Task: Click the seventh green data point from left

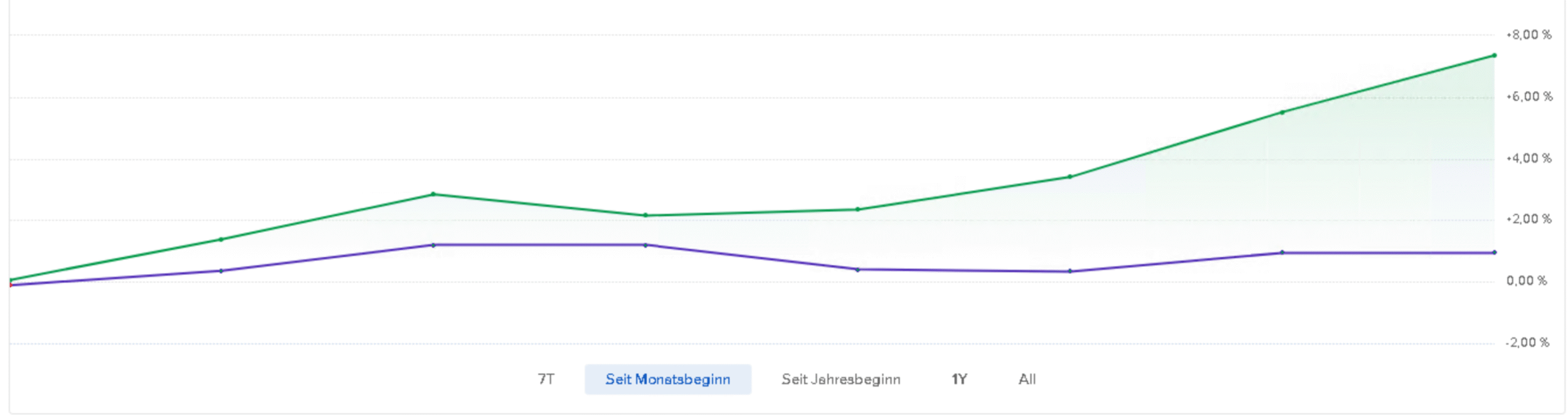Action: 1282,113
